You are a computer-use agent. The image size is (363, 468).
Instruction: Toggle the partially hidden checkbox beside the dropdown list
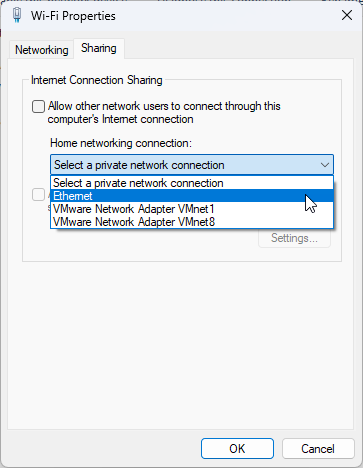[38, 195]
